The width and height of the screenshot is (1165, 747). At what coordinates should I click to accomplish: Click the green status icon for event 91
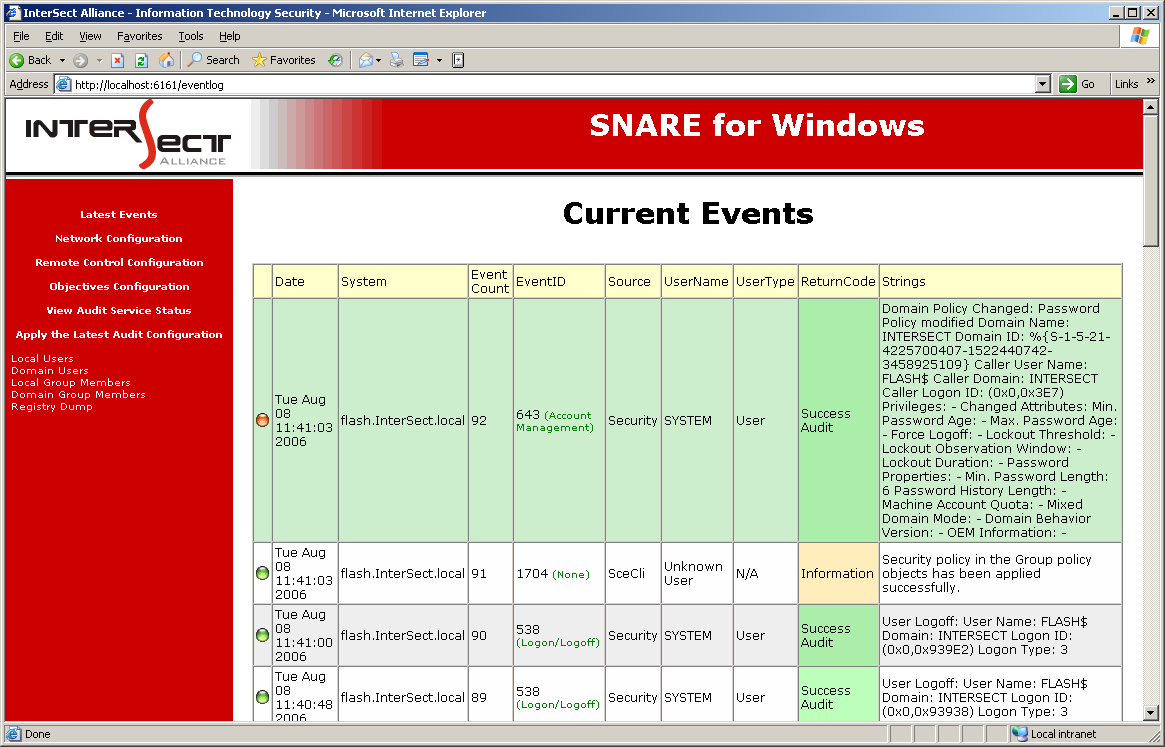(262, 574)
